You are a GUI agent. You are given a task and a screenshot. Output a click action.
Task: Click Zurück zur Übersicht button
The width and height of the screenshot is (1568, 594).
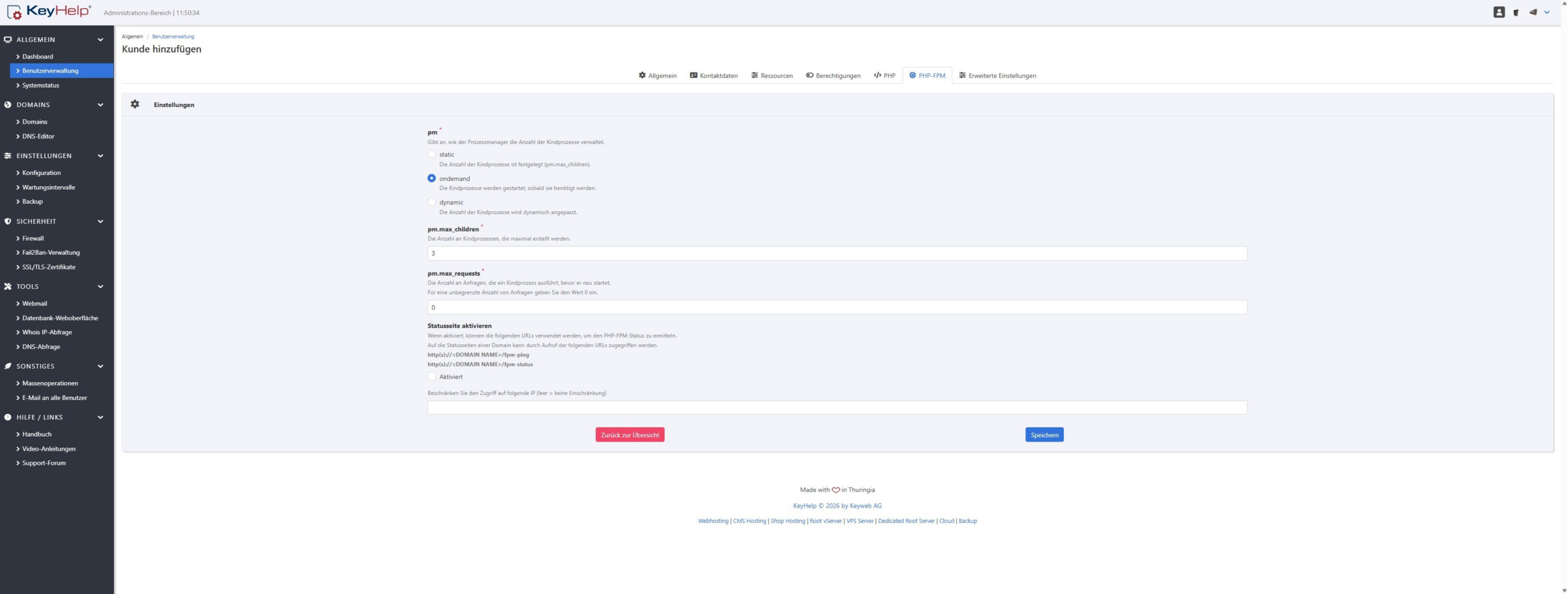pyautogui.click(x=630, y=435)
